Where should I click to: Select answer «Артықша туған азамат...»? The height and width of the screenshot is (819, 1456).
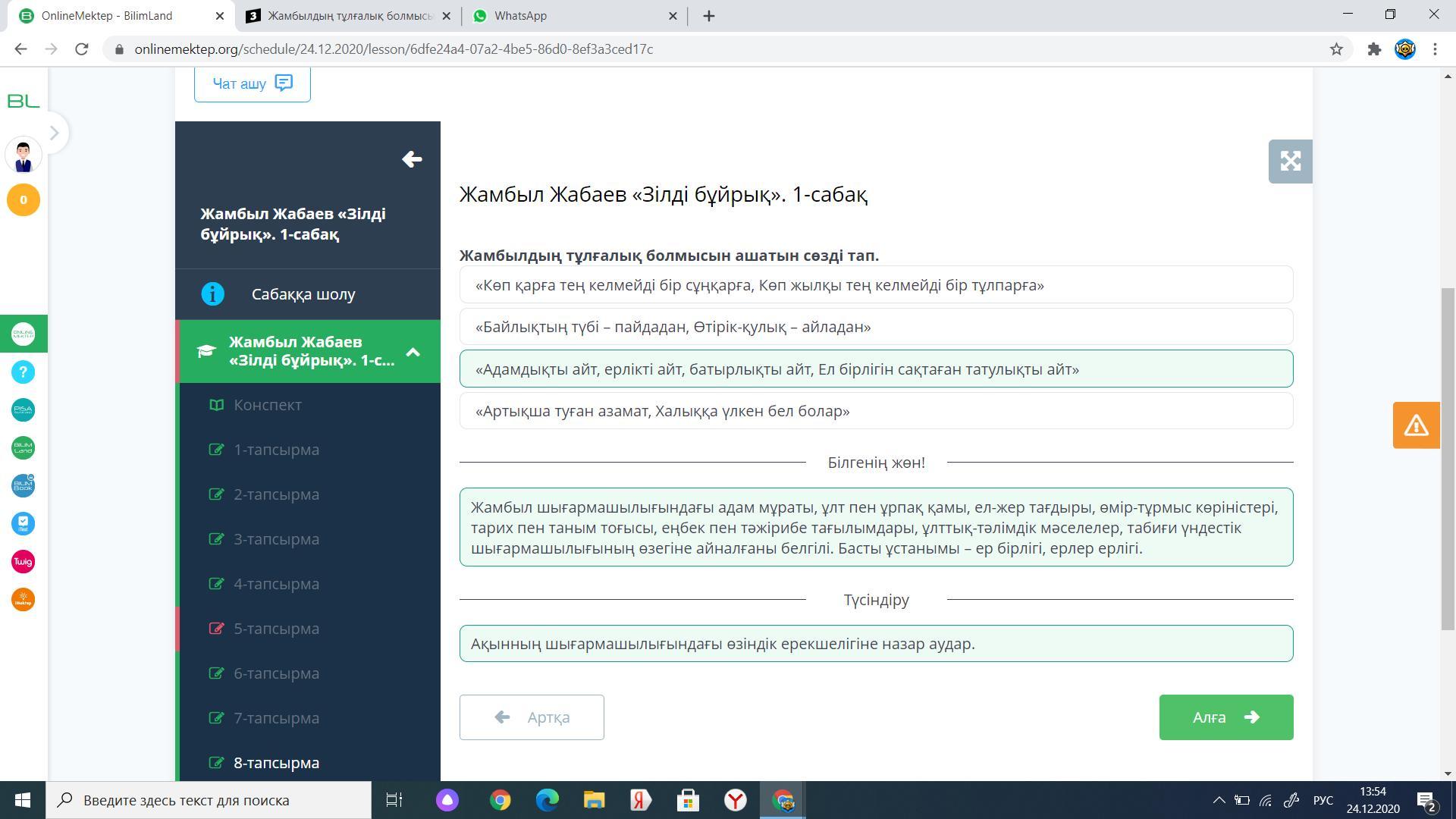pyautogui.click(x=876, y=411)
